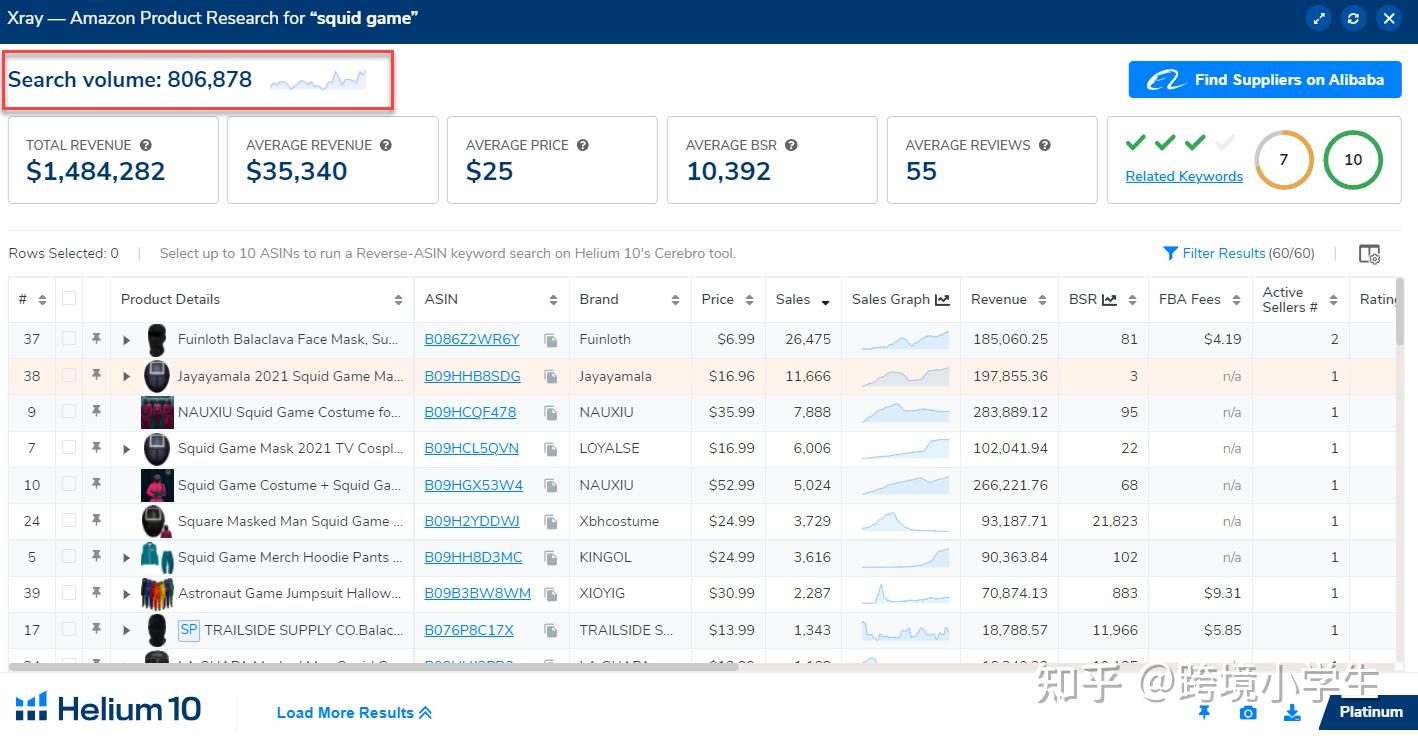The image size is (1418, 743).
Task: Click the vertical table scrollbar
Action: (x=1400, y=310)
